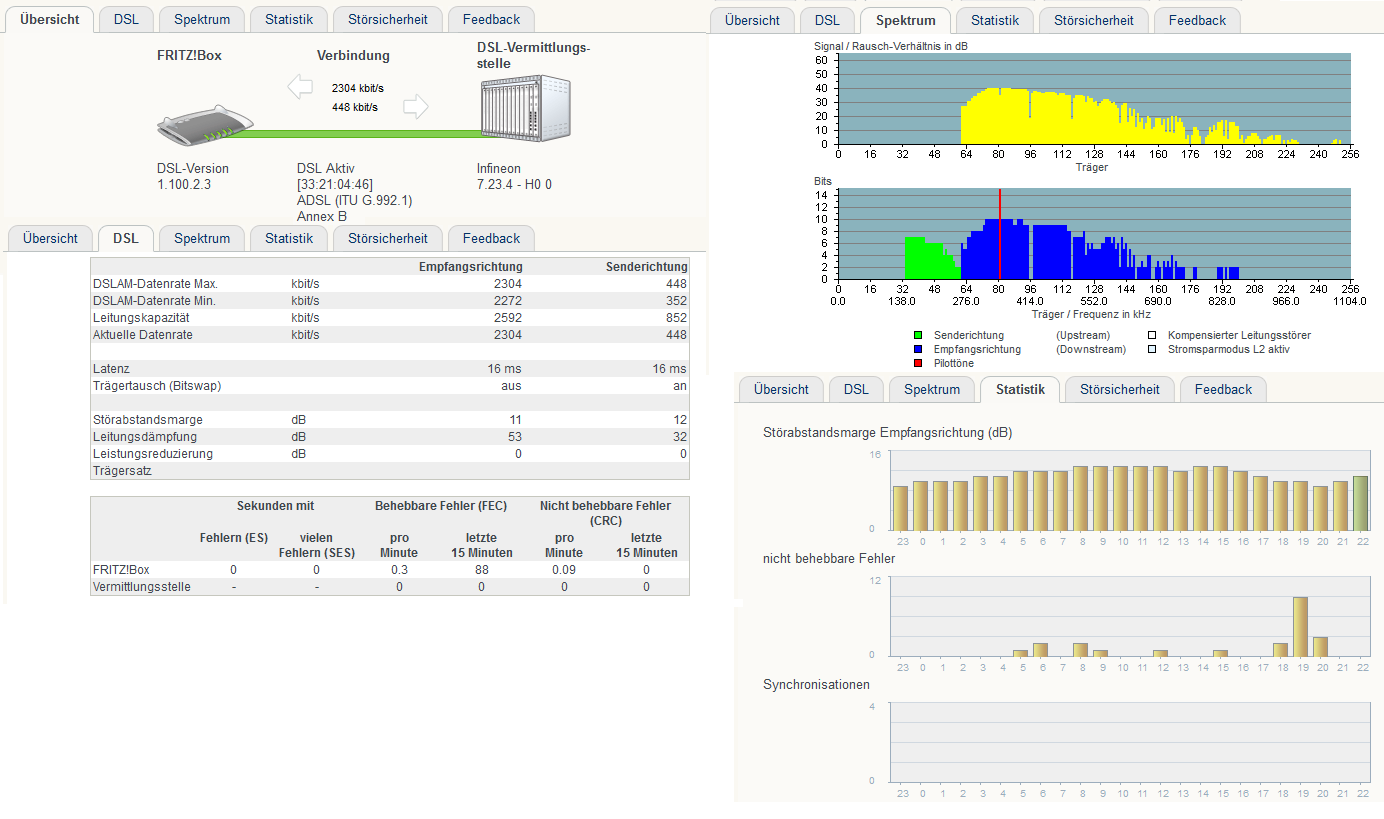Click the green margin bar at hour 22
Image resolution: width=1384 pixels, height=819 pixels.
point(1361,504)
